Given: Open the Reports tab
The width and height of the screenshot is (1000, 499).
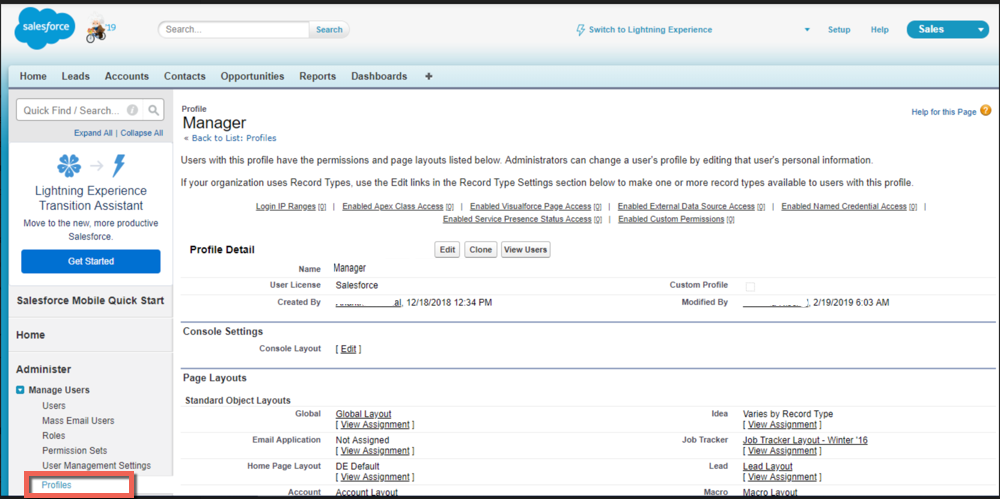Looking at the screenshot, I should pos(318,76).
